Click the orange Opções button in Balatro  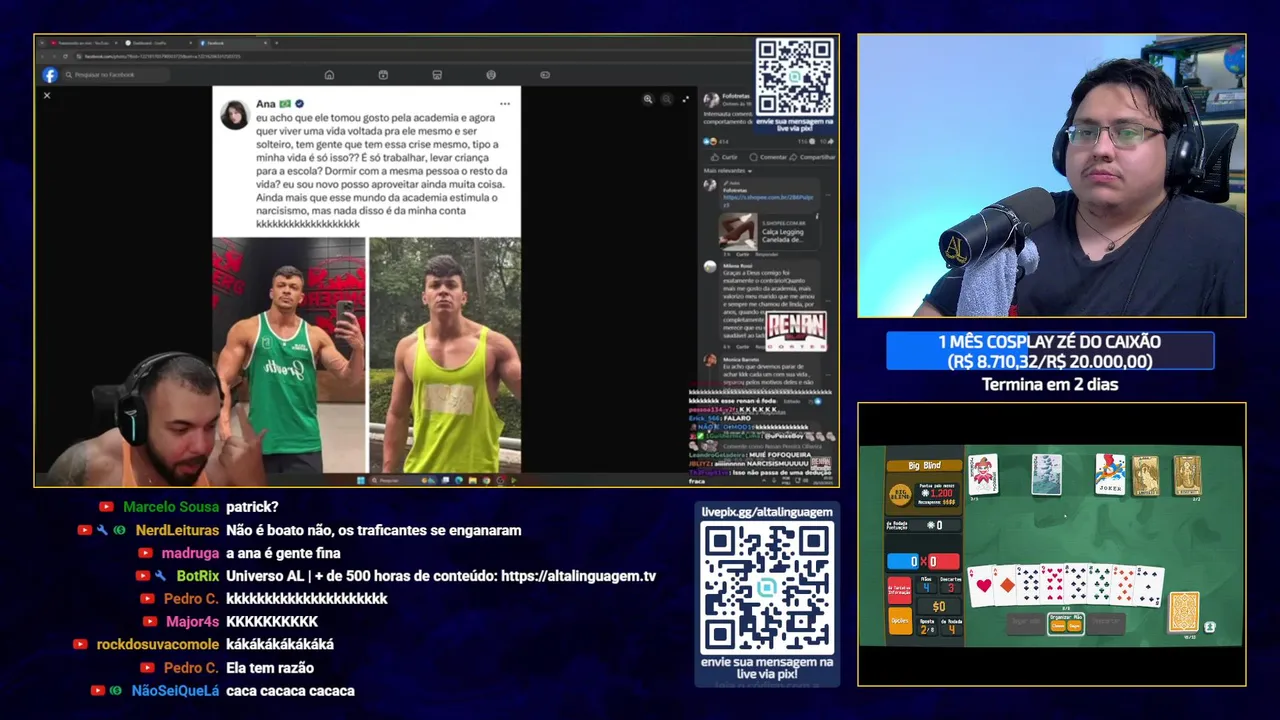point(899,621)
